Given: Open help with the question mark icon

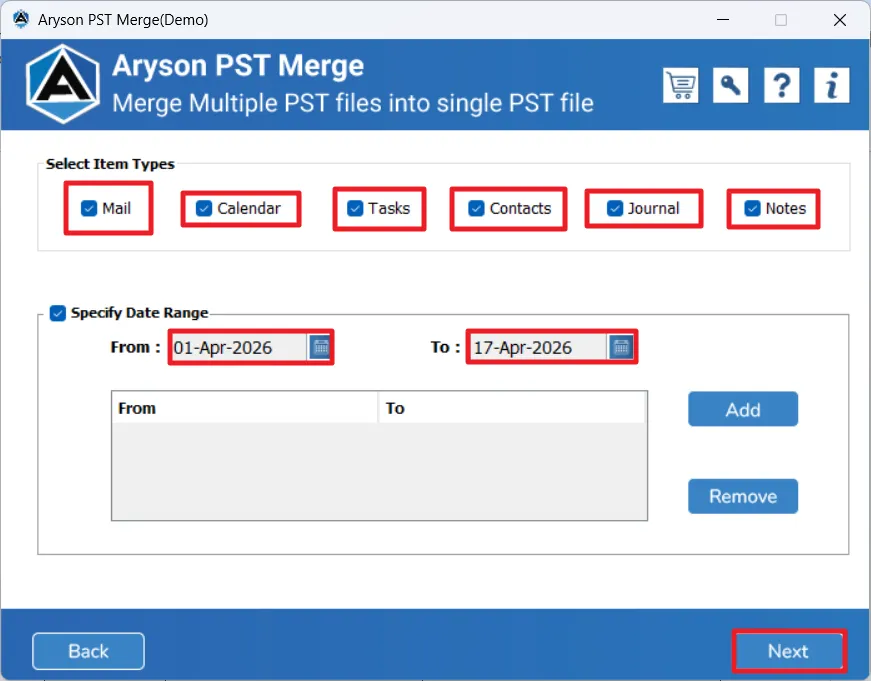Looking at the screenshot, I should pos(782,86).
